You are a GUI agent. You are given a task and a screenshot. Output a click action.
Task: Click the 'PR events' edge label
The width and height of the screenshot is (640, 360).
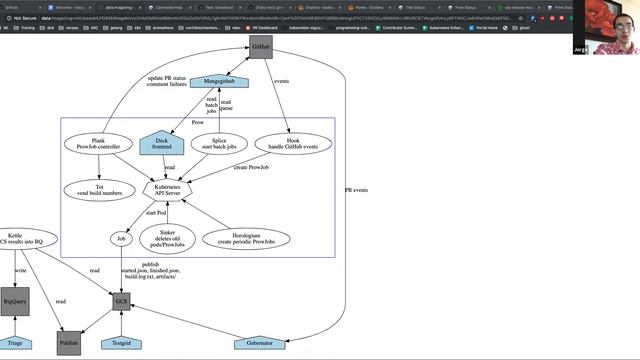[356, 190]
